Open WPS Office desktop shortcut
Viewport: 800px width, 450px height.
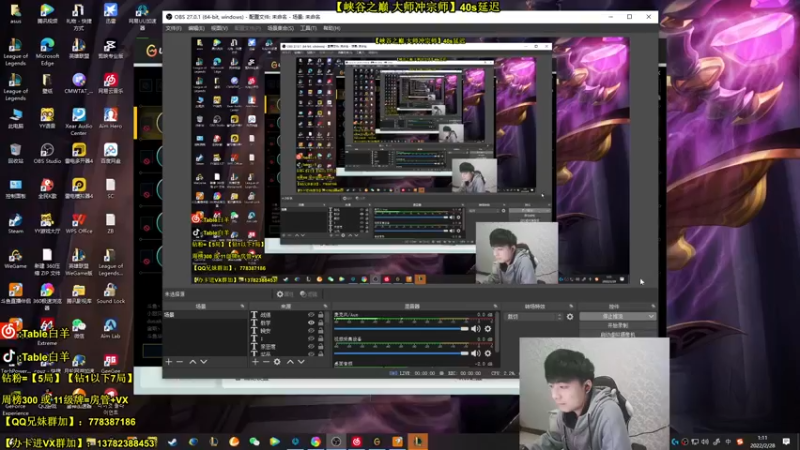pyautogui.click(x=79, y=223)
